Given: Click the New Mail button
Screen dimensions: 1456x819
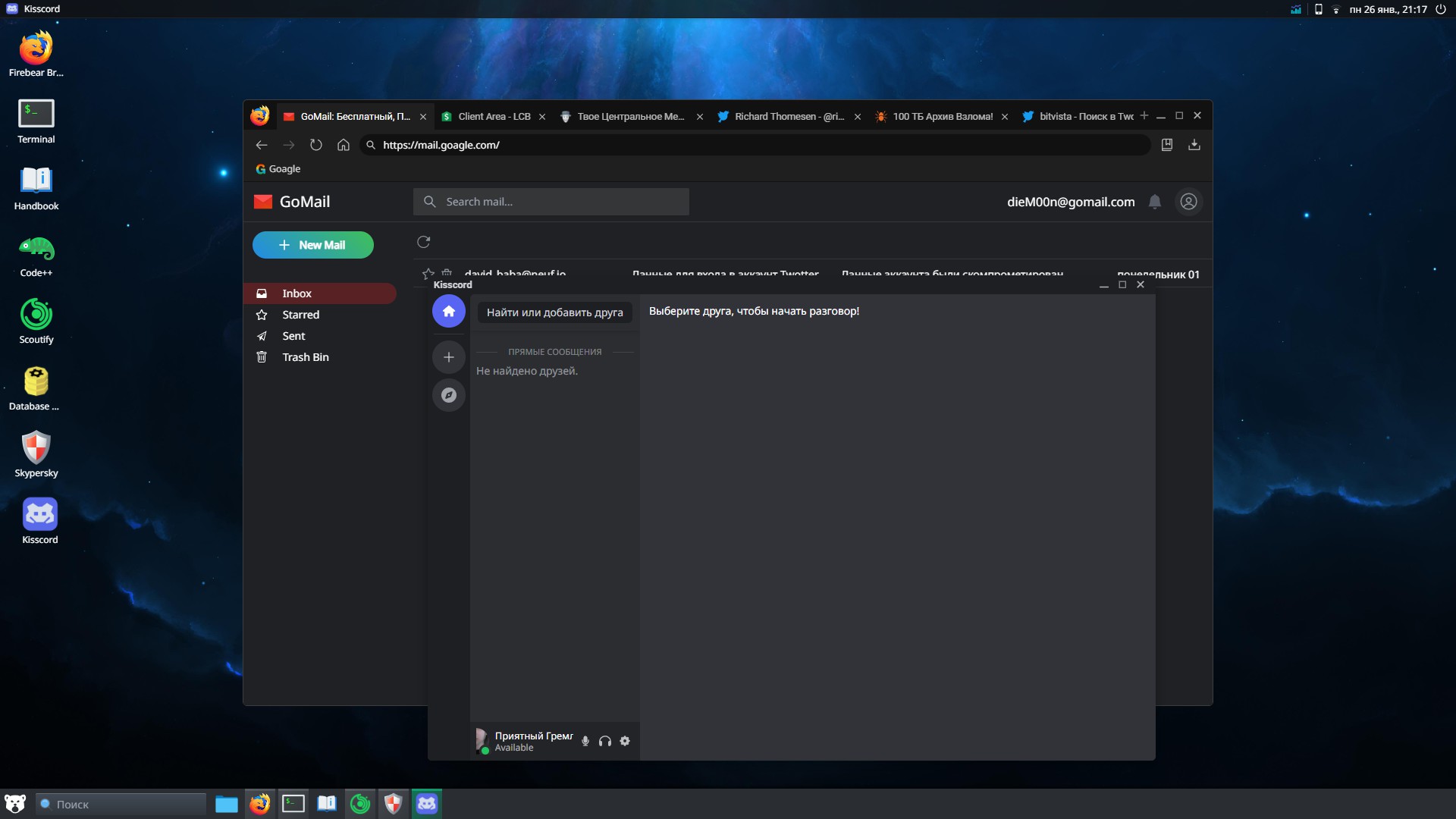Looking at the screenshot, I should 312,245.
